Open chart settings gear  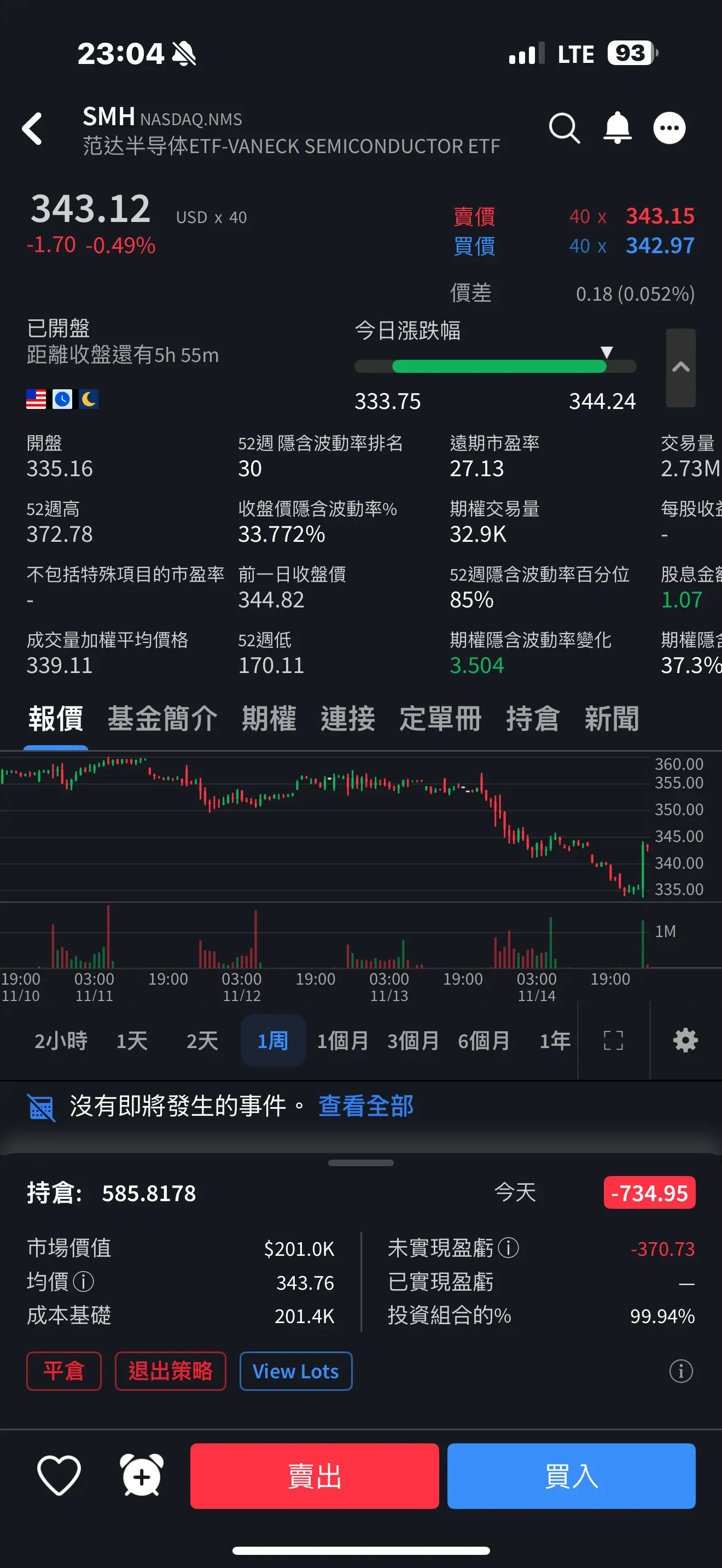click(685, 1041)
